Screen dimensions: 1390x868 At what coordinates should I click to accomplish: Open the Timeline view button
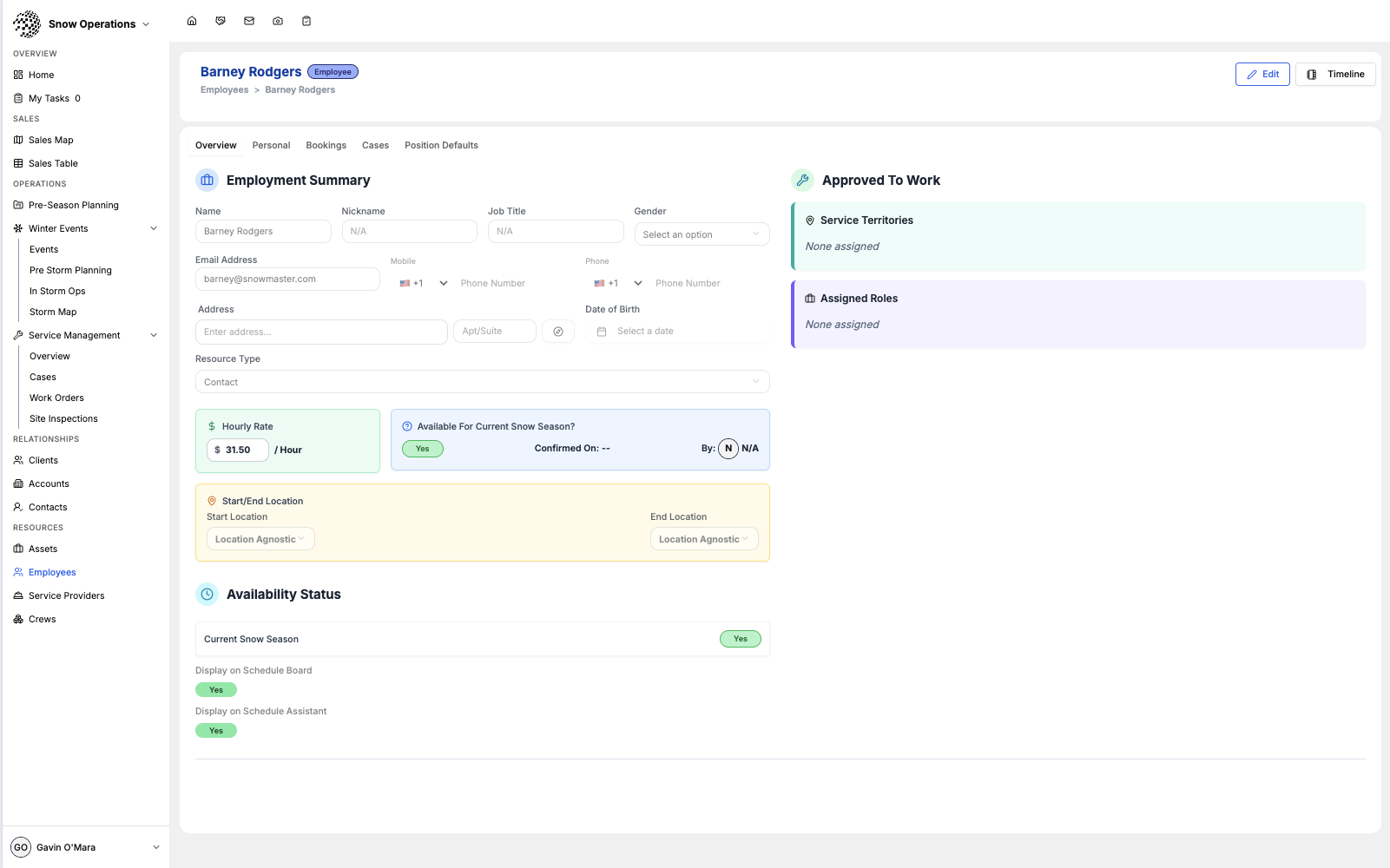(1335, 75)
